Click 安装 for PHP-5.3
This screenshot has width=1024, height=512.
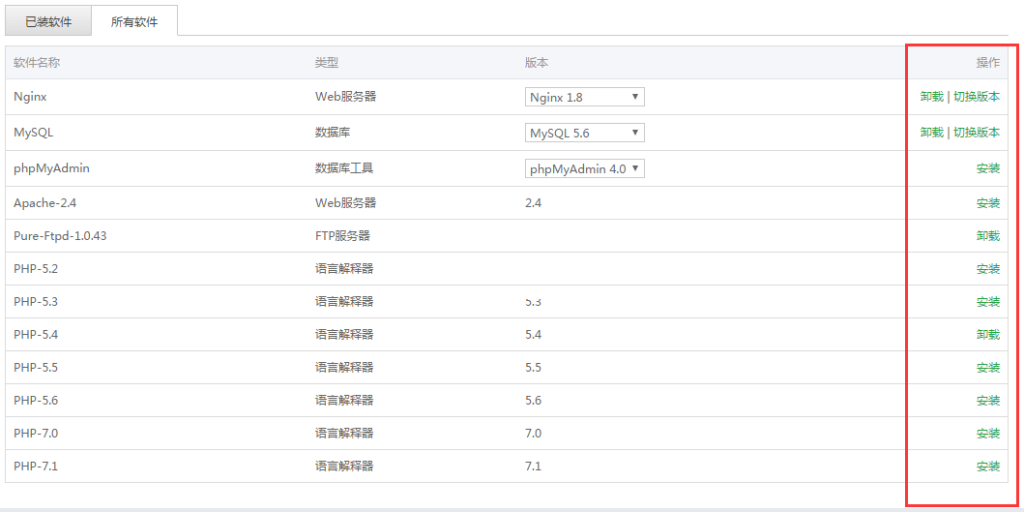pos(988,302)
